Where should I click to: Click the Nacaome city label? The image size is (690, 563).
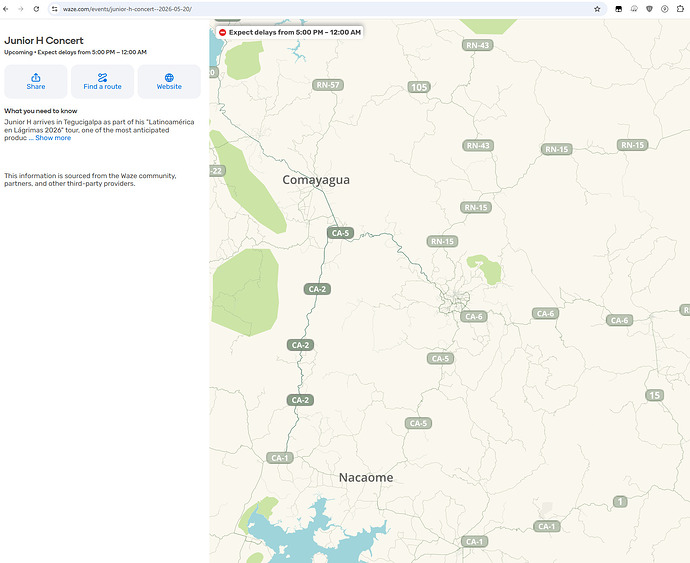coord(366,478)
